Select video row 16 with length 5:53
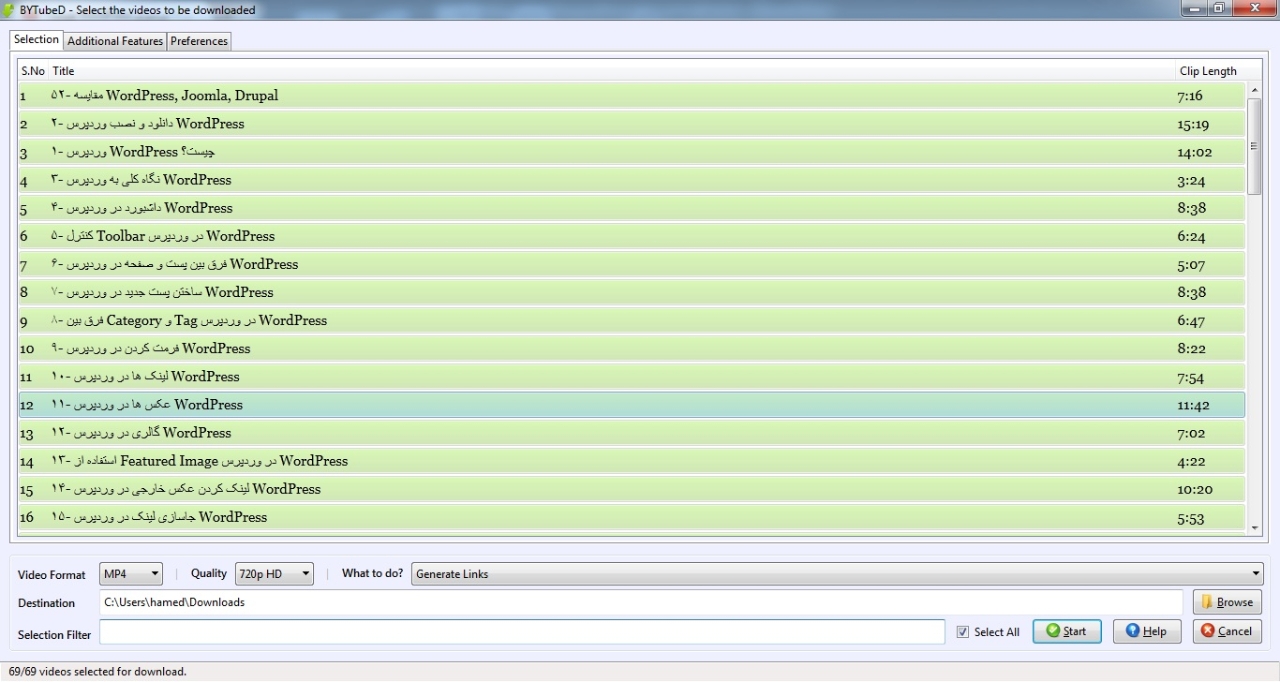This screenshot has height=682, width=1280. 632,517
